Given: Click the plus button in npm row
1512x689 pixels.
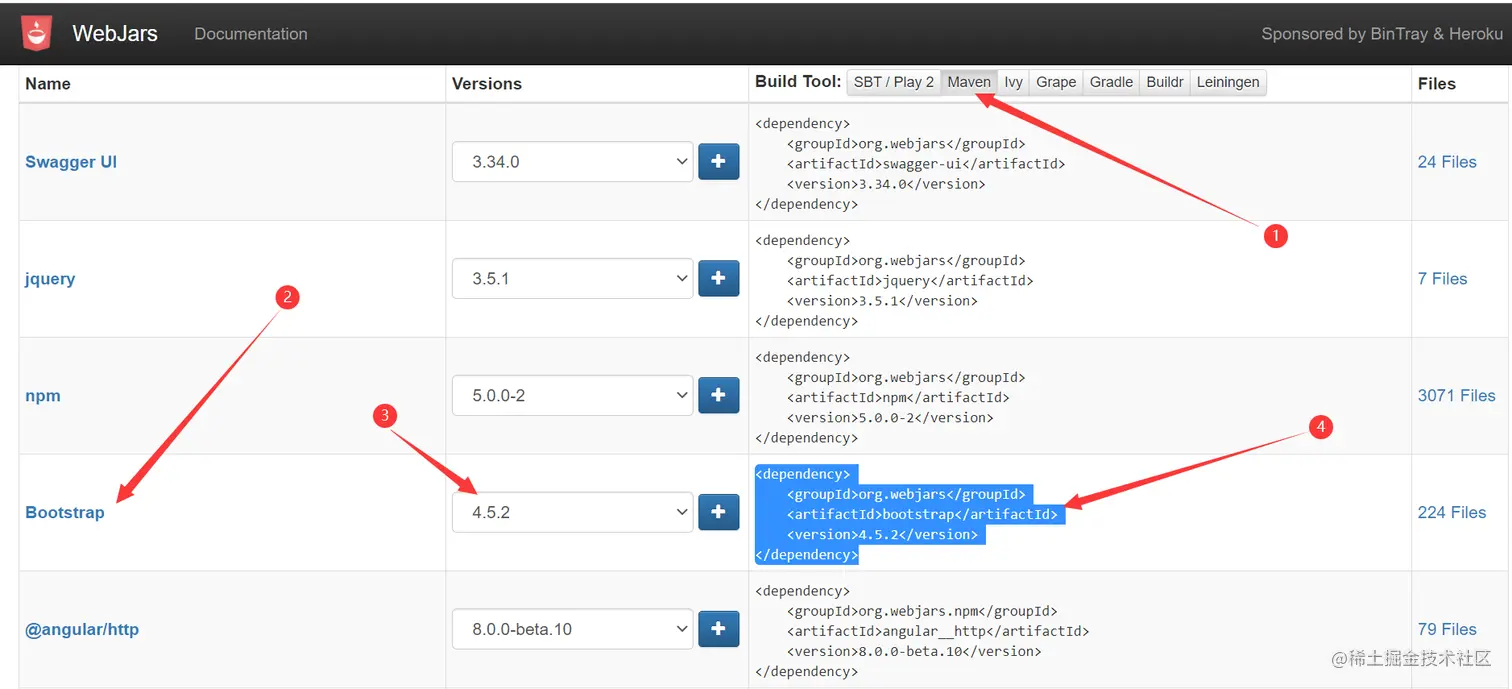Looking at the screenshot, I should point(718,395).
